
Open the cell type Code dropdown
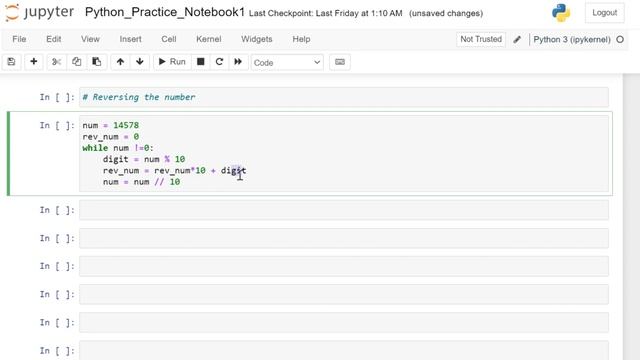[287, 62]
